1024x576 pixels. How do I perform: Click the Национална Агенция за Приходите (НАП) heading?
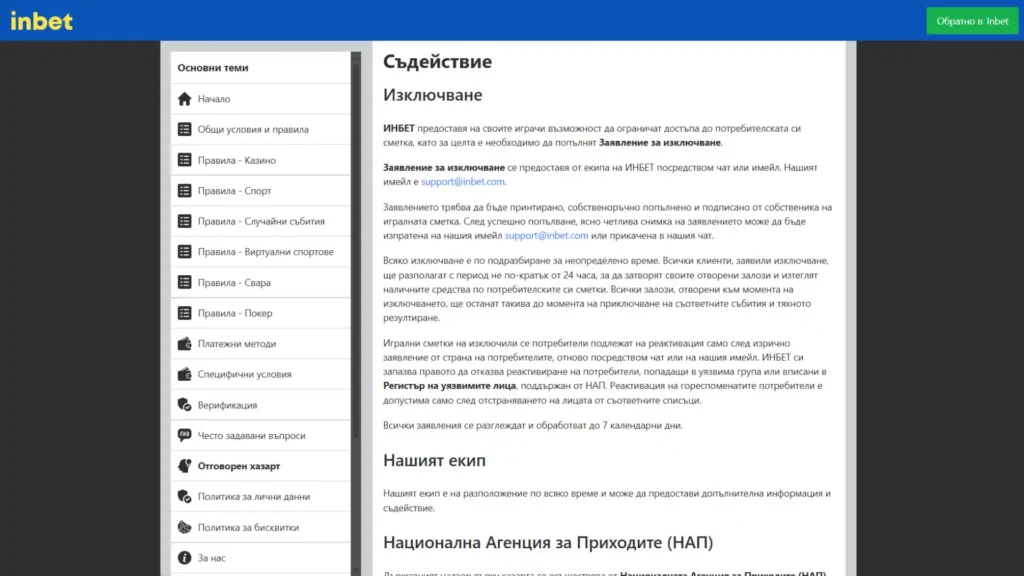pyautogui.click(x=548, y=542)
